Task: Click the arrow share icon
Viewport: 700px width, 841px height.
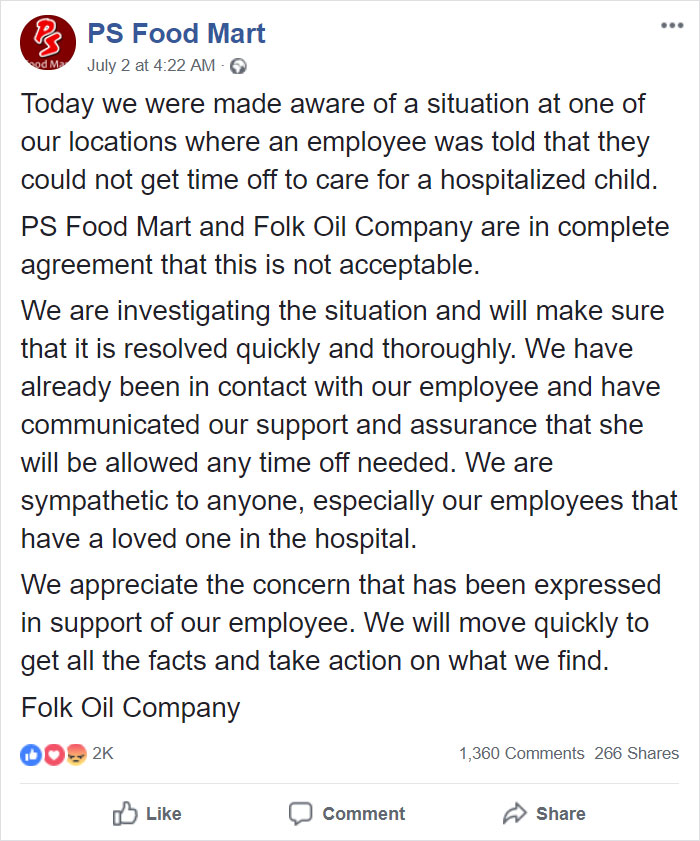Action: pyautogui.click(x=515, y=813)
